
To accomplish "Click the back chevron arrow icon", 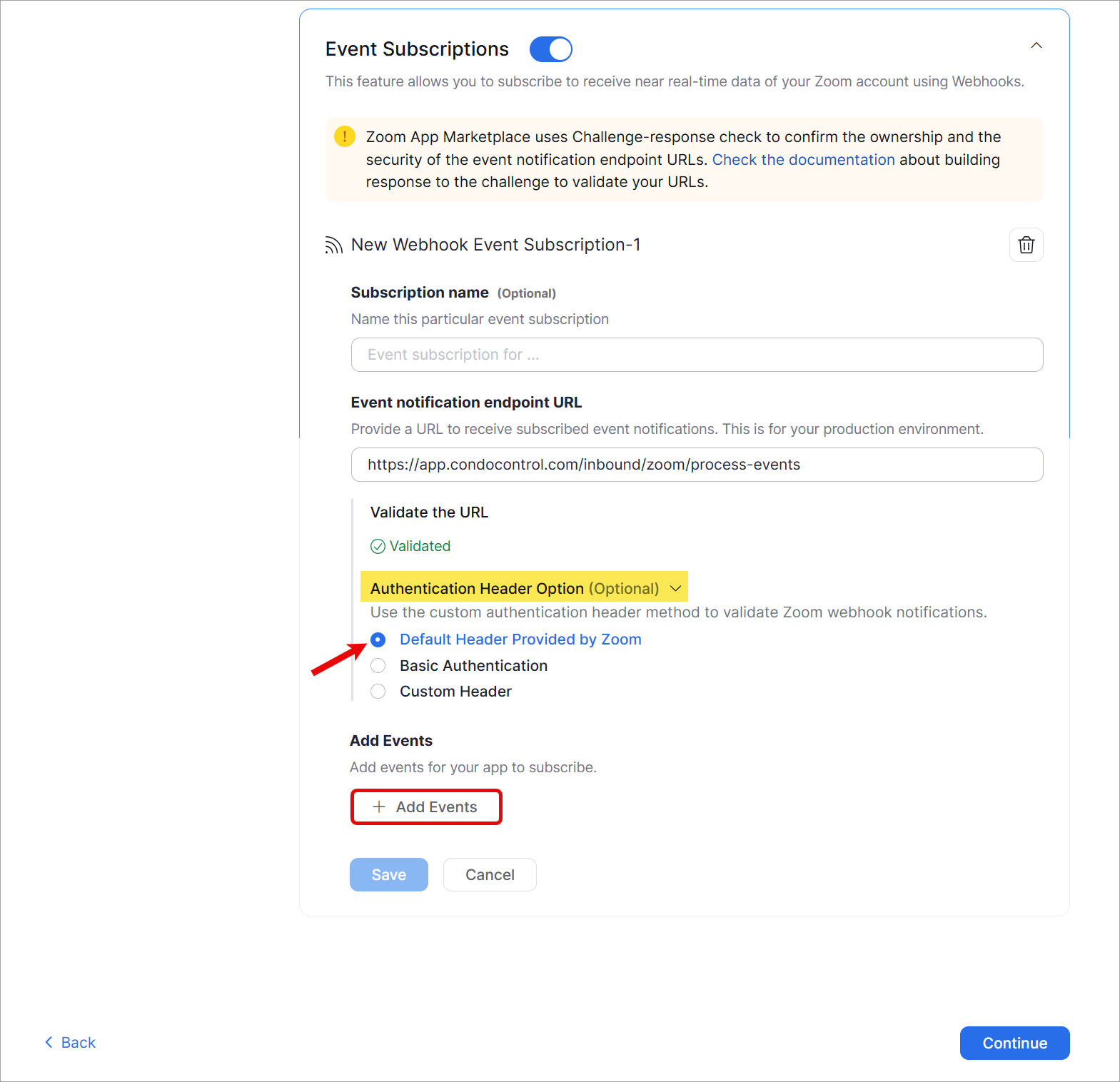I will point(48,1042).
